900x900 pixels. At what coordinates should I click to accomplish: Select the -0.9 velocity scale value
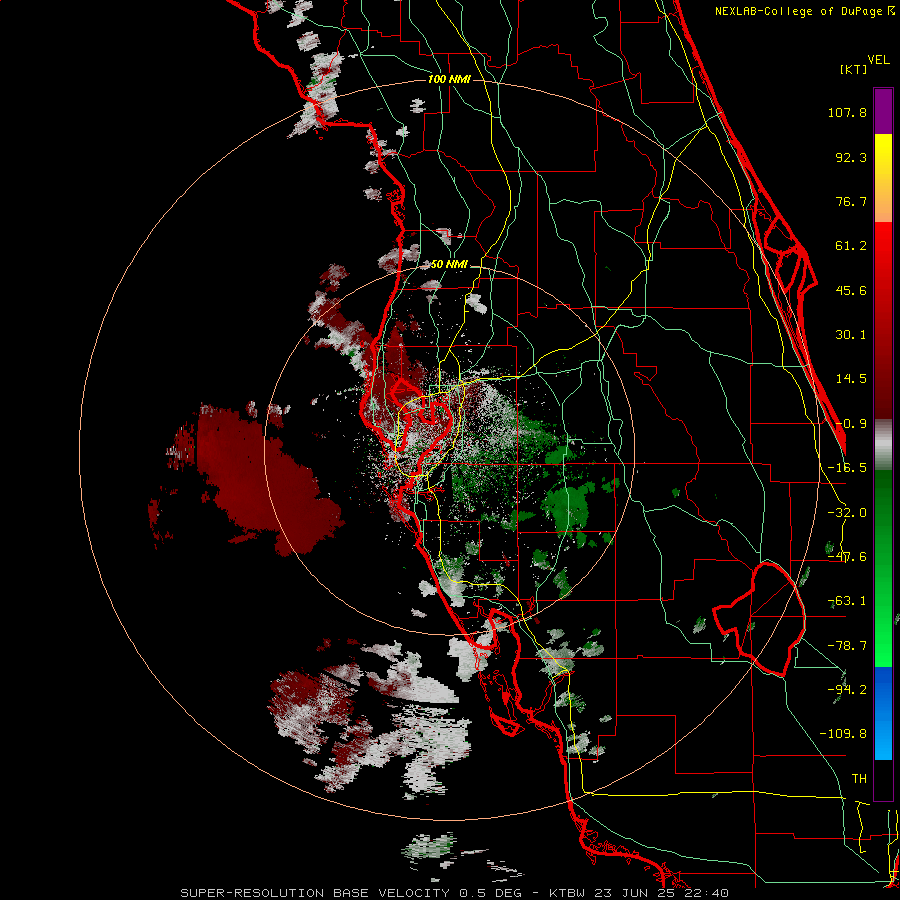(851, 424)
